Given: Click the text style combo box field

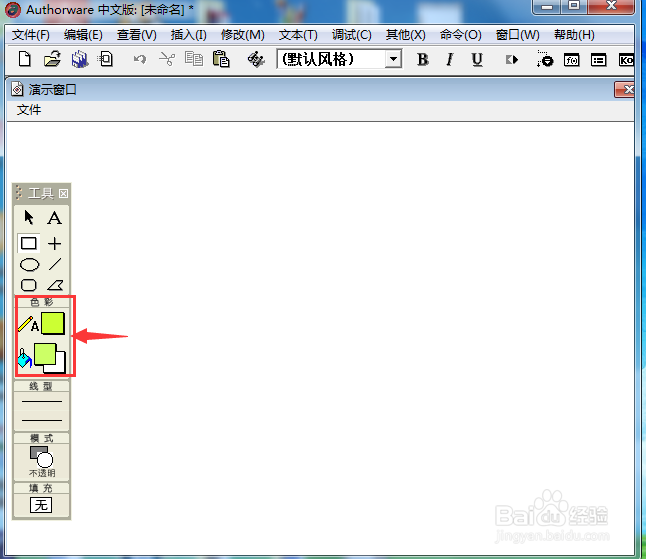Looking at the screenshot, I should click(x=339, y=59).
